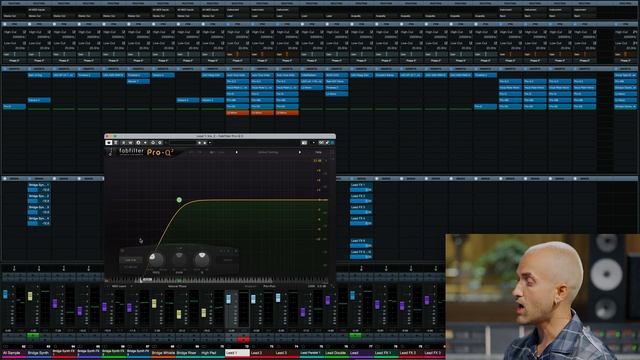Select the Lead 3 channel
This screenshot has height=360, width=640.
pyautogui.click(x=287, y=353)
